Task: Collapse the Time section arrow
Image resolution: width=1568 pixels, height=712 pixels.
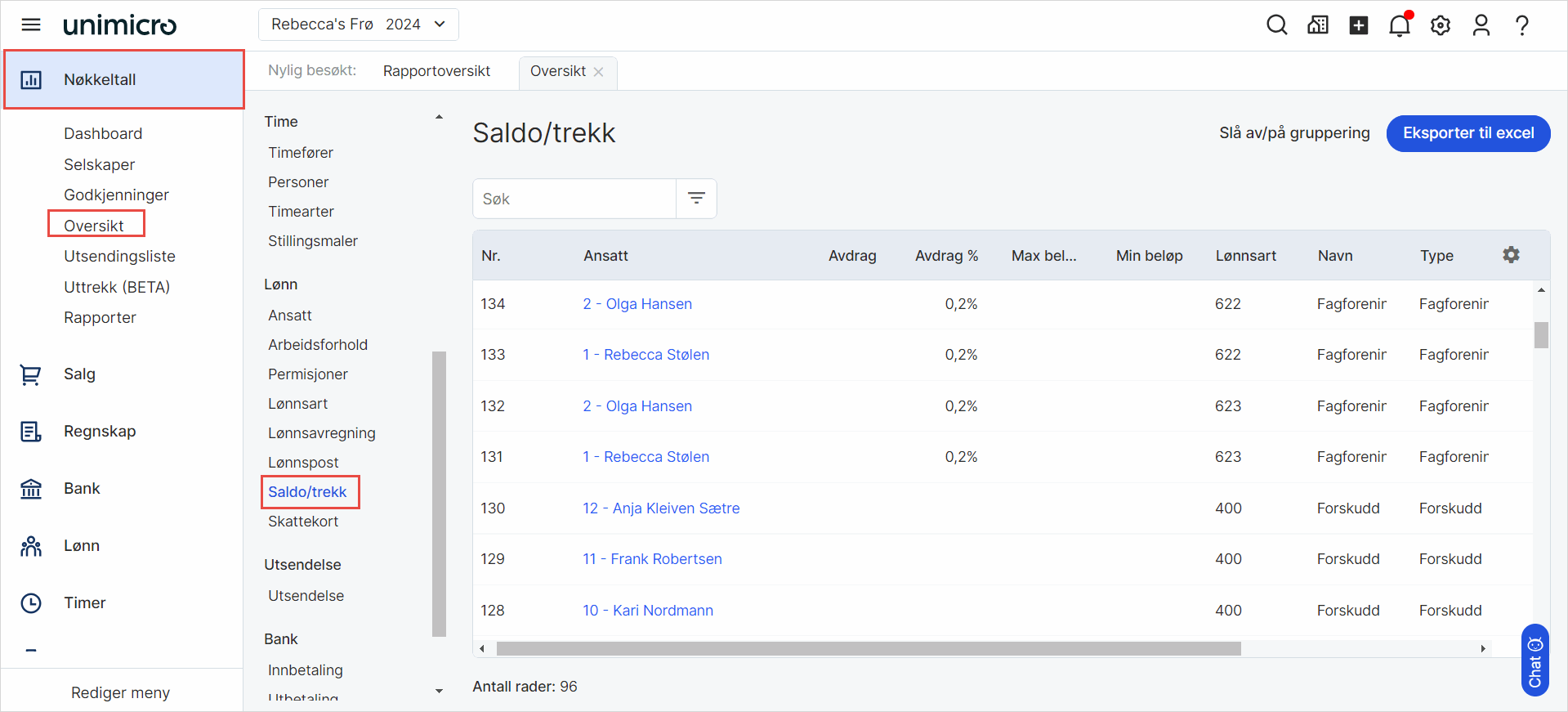Action: click(x=439, y=118)
